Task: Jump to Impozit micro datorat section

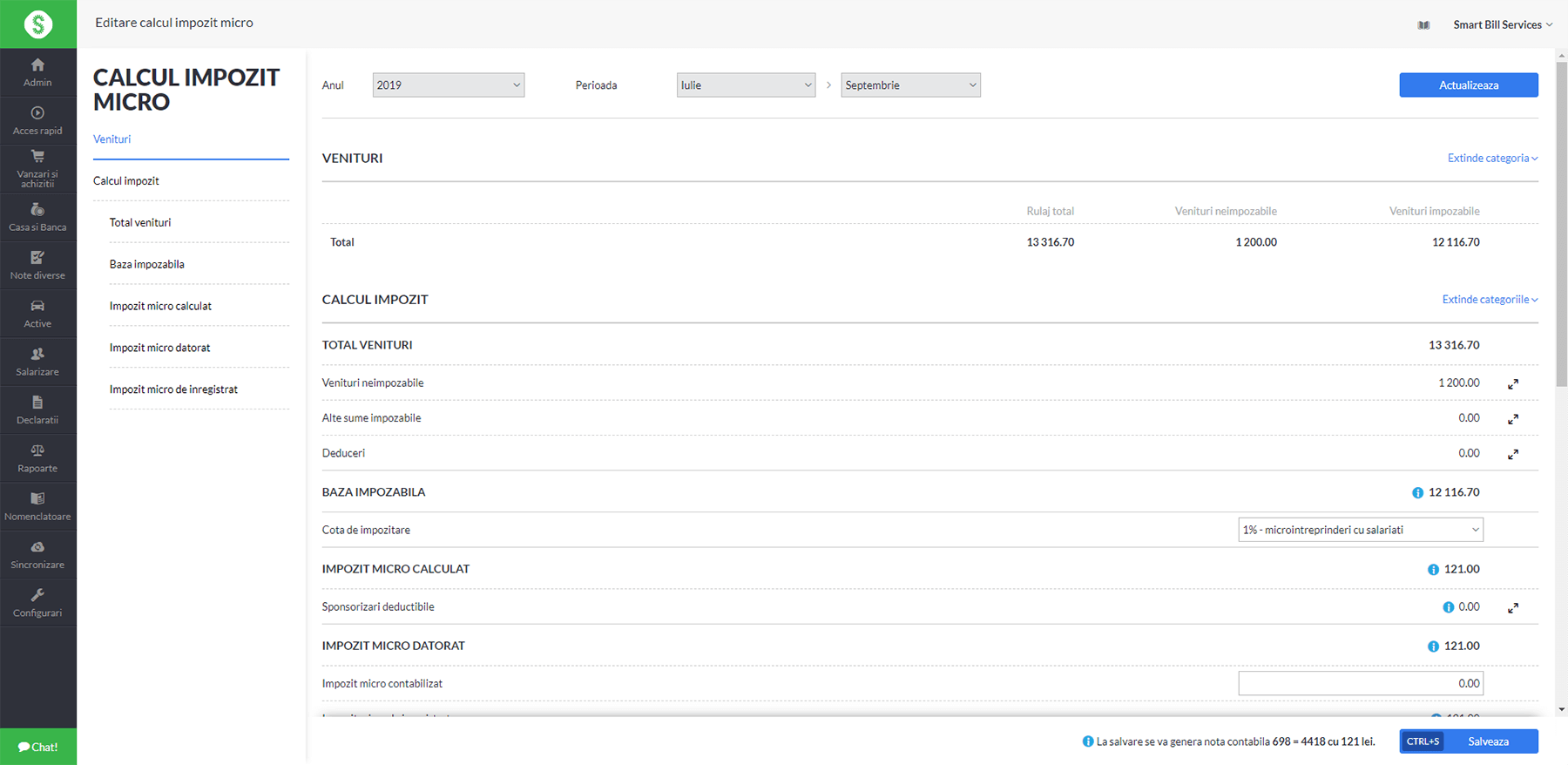Action: [x=160, y=348]
